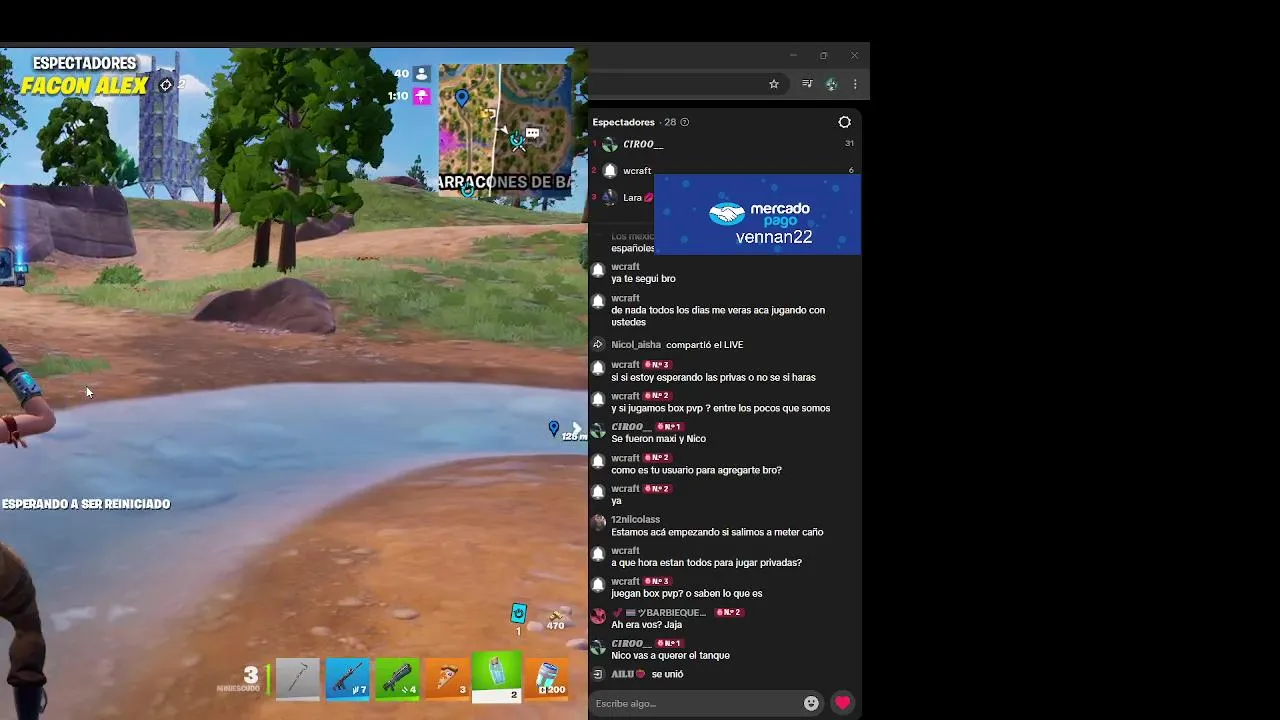The image size is (1280, 720).
Task: Open 12nicolass username in chat
Action: click(635, 520)
